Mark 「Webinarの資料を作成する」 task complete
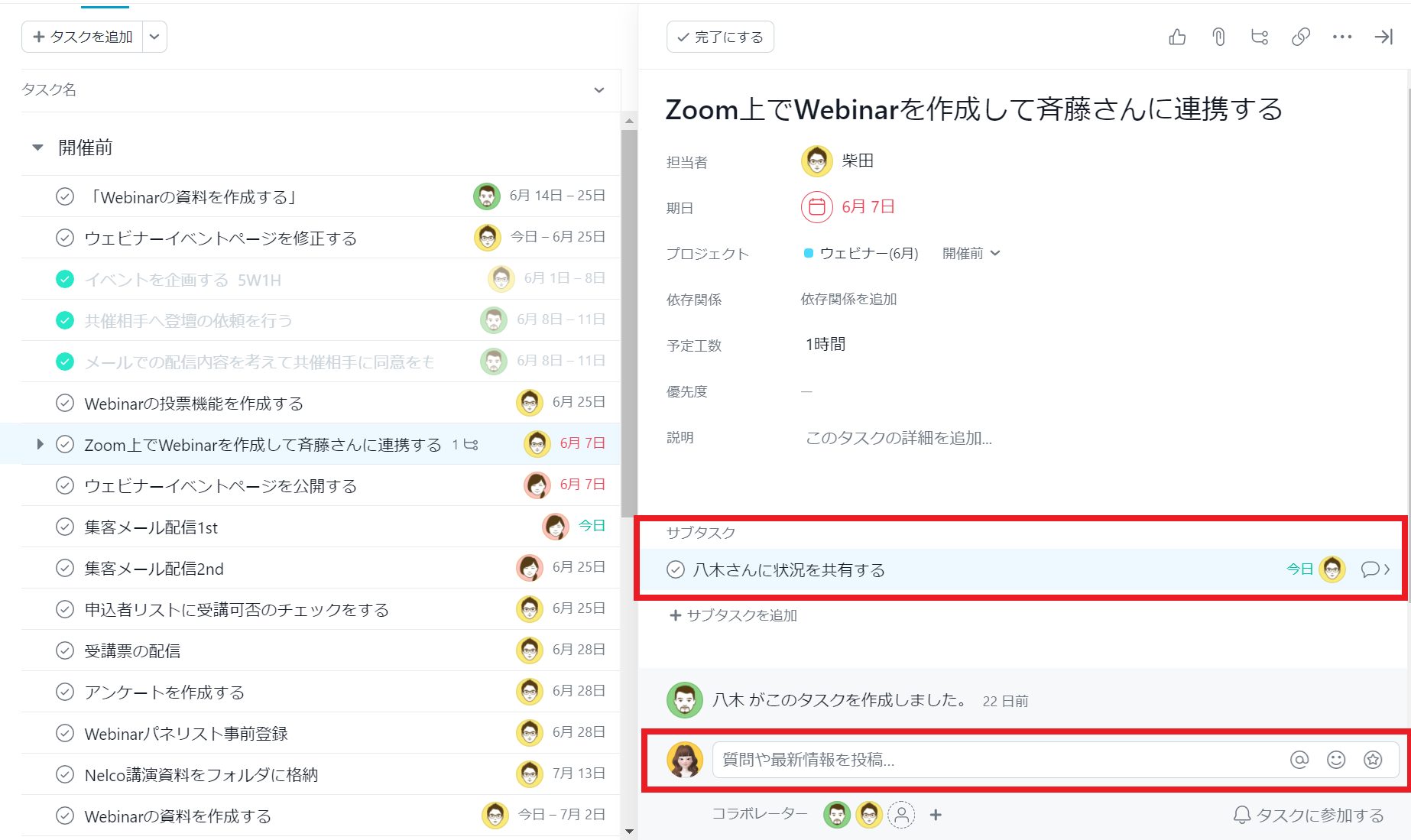The height and width of the screenshot is (840, 1411). click(x=65, y=196)
